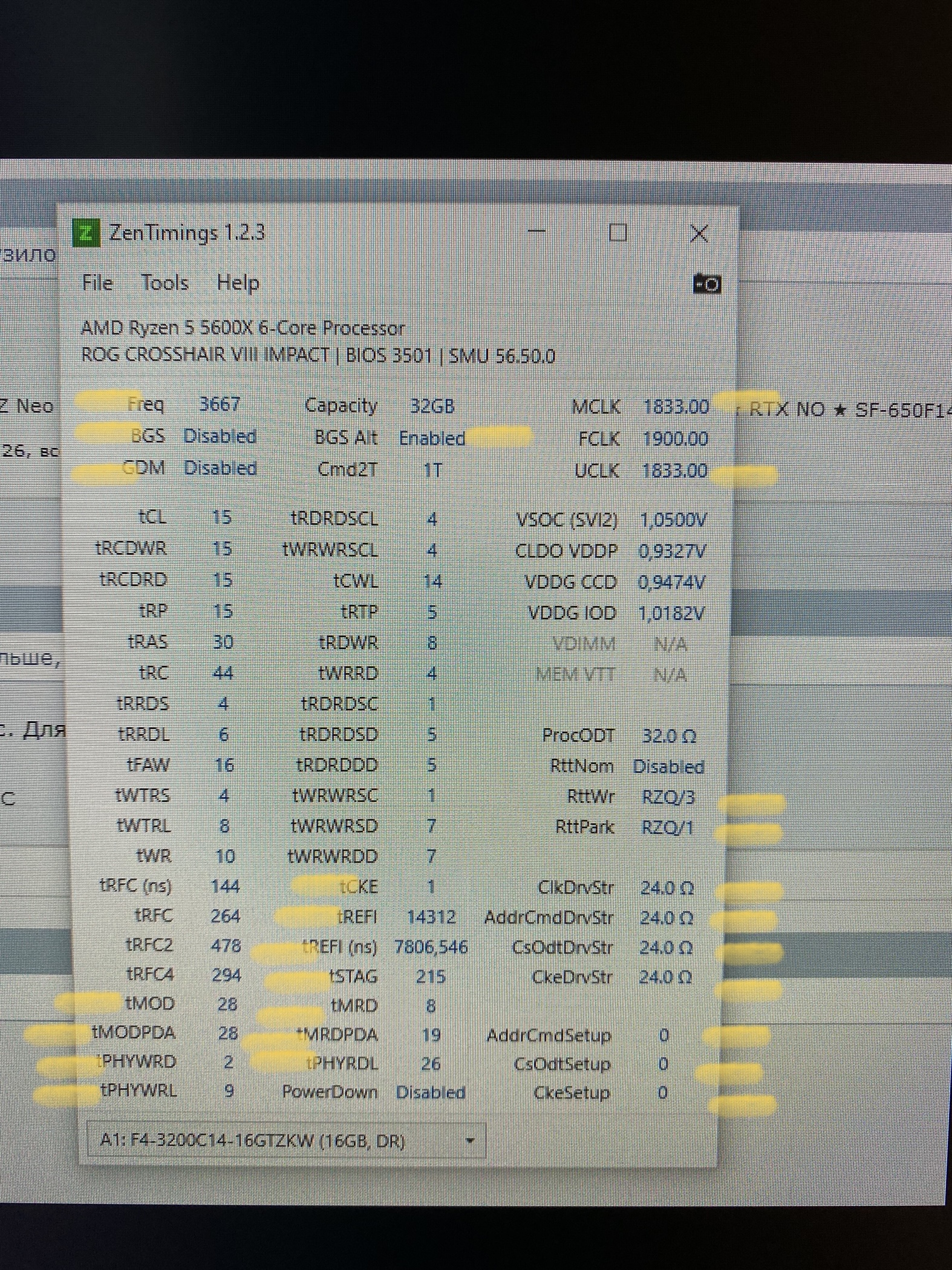Click the CsOdtDrvStr label
Screen dimensions: 952x1270
tap(562, 947)
